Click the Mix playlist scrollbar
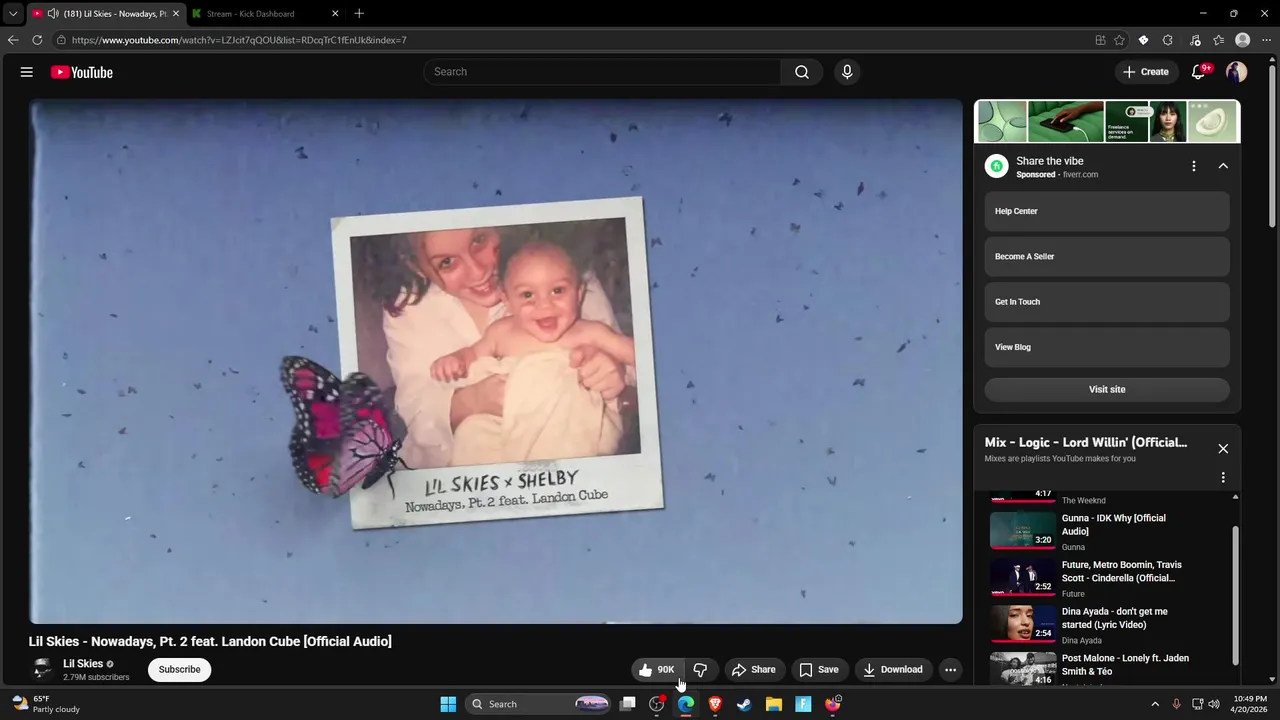This screenshot has width=1280, height=720. (1235, 595)
